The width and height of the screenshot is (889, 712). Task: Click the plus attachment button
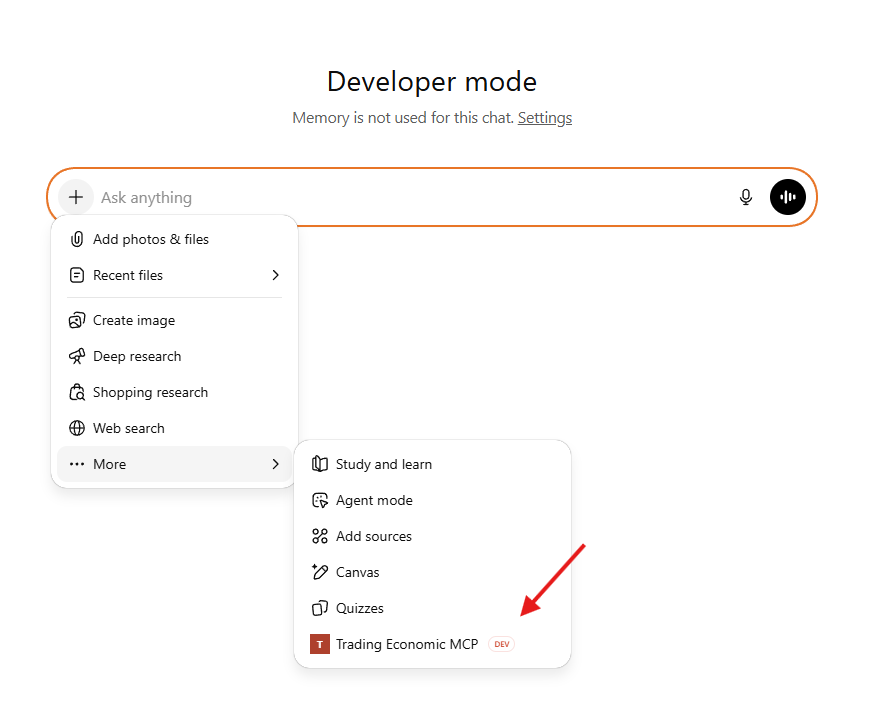tap(75, 197)
